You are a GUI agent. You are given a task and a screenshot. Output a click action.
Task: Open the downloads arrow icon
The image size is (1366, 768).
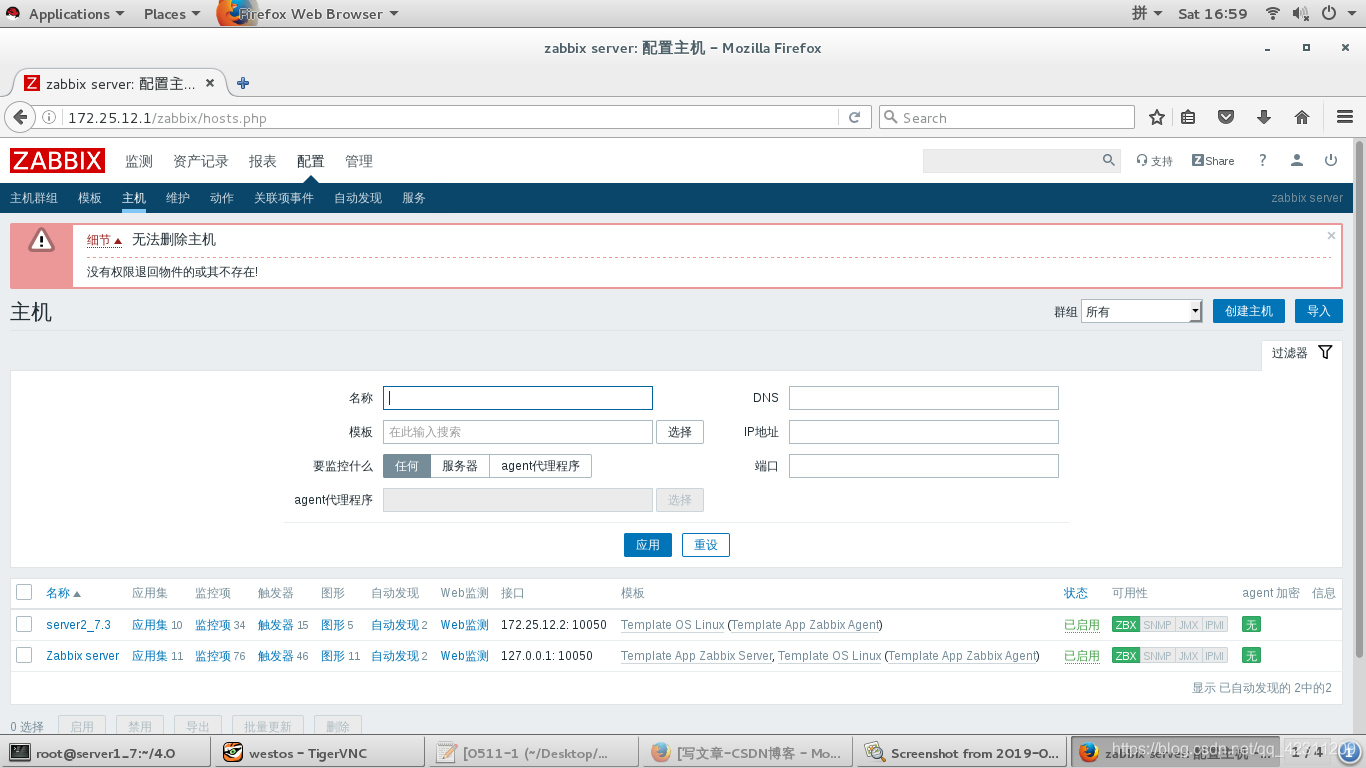tap(1264, 117)
